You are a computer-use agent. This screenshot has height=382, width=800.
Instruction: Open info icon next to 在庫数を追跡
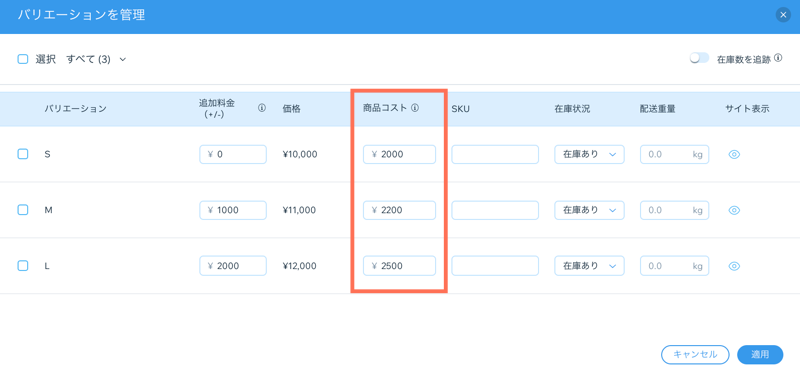click(778, 58)
